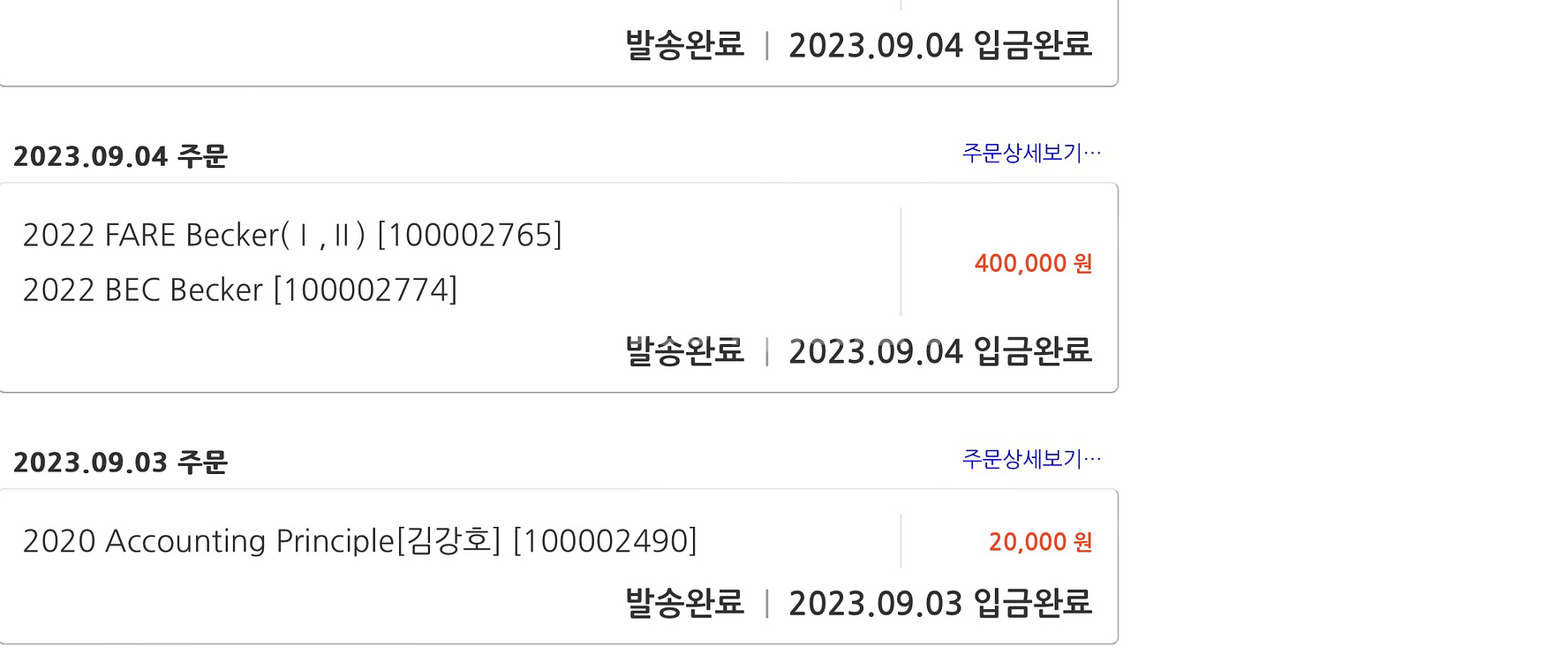Click the 400,000 원 price
Screen dimensions: 1568x662
1033,263
